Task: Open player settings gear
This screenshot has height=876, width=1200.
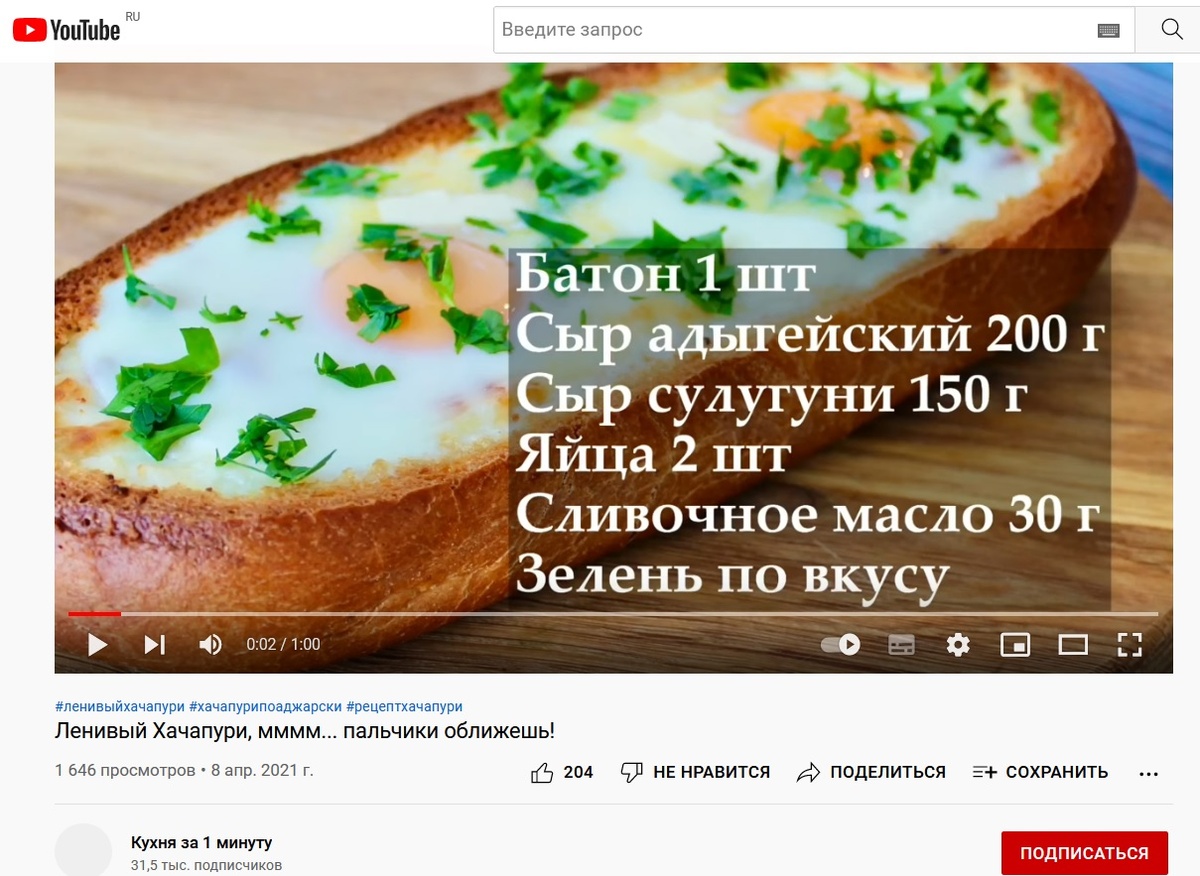Action: click(958, 644)
